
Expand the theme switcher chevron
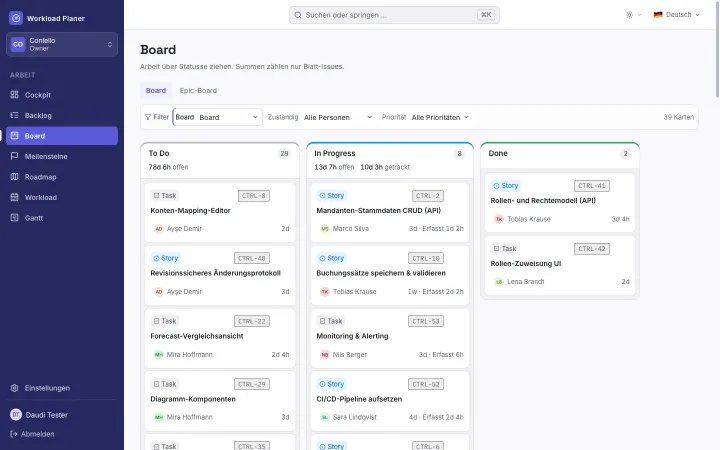tap(639, 15)
